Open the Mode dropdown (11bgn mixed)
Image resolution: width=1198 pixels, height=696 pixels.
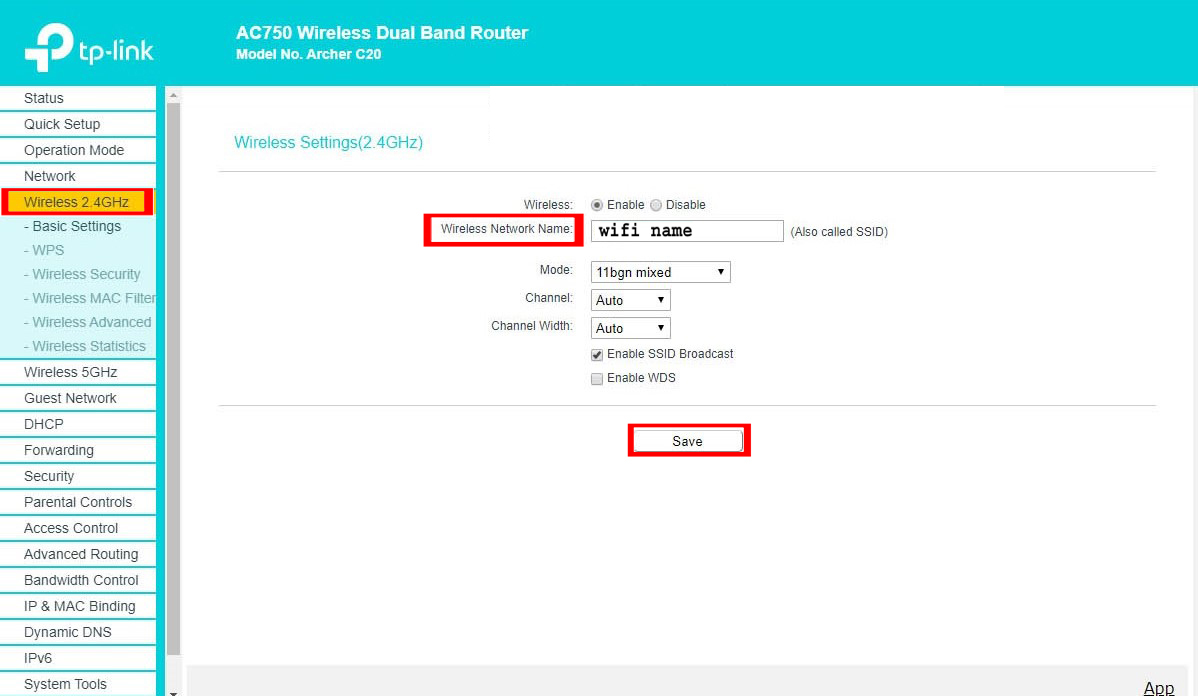click(660, 272)
